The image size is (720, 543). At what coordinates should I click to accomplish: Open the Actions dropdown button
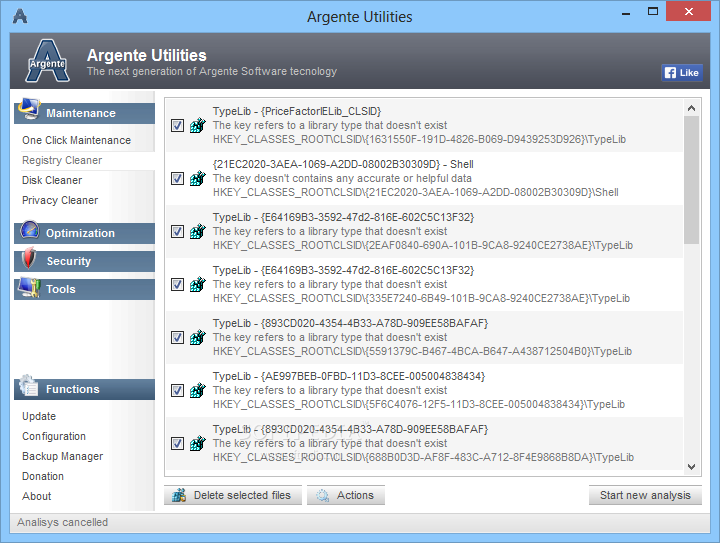click(x=346, y=495)
